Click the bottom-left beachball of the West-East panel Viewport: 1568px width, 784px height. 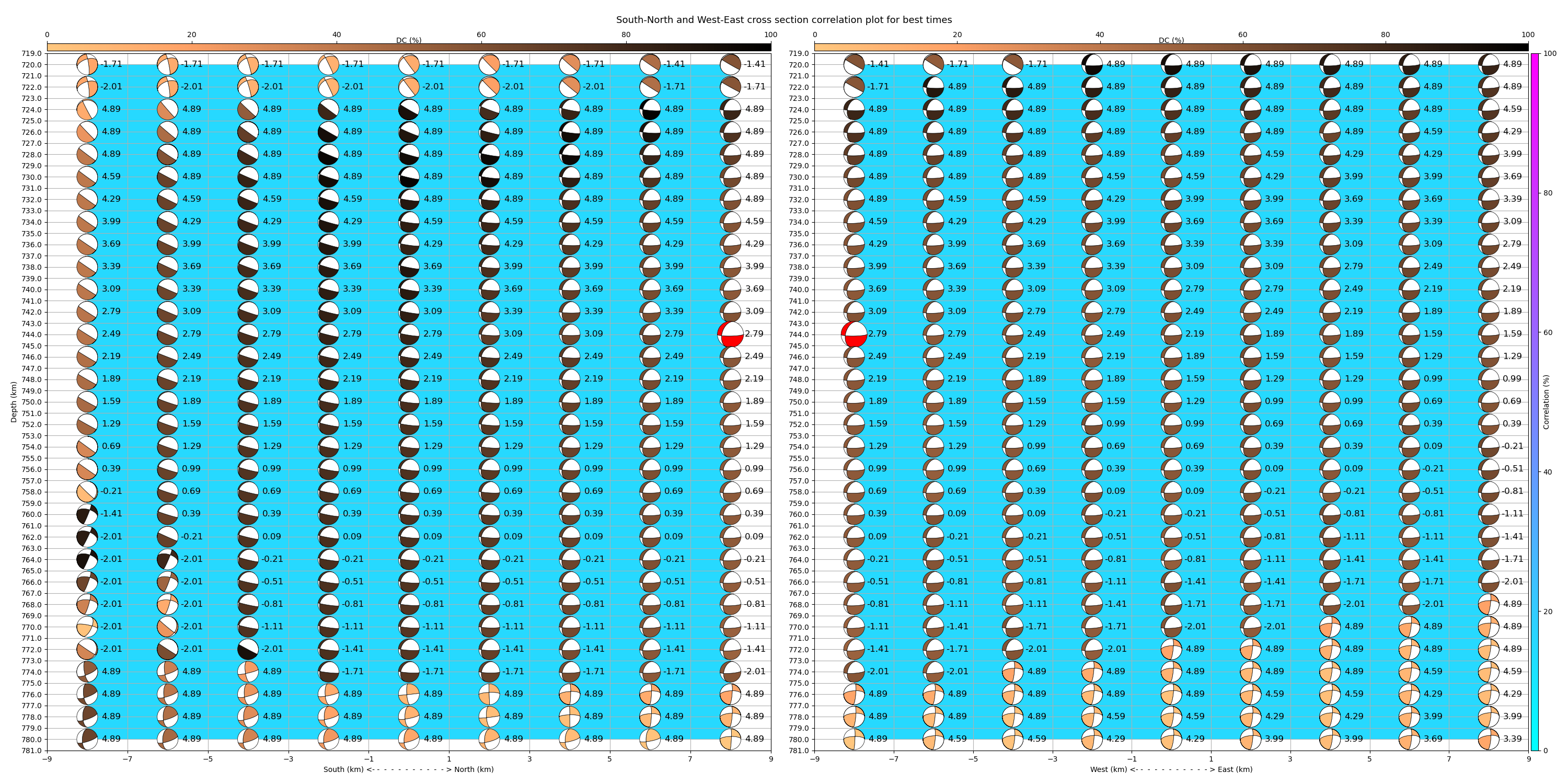click(854, 739)
